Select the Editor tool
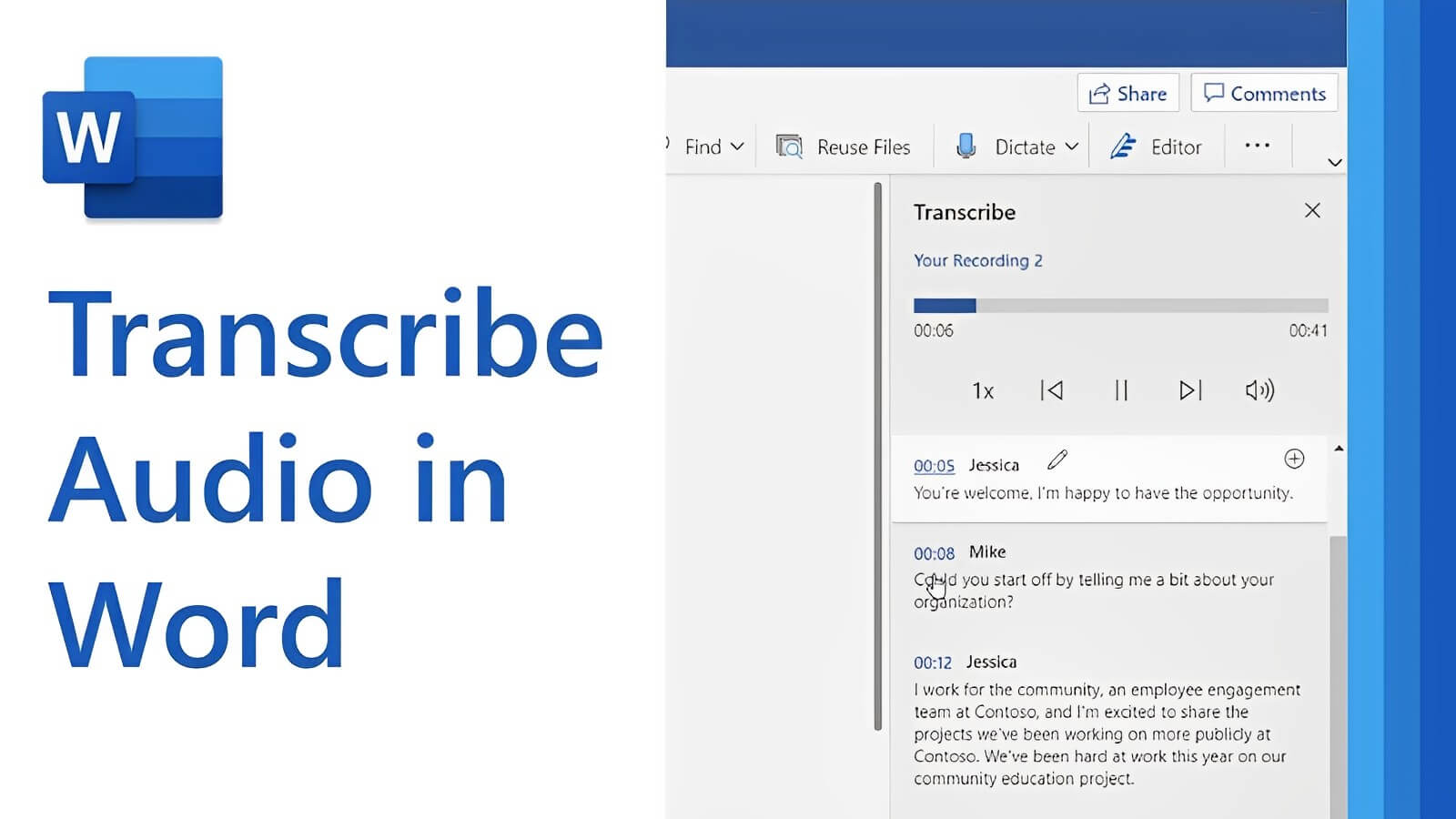 1157,147
